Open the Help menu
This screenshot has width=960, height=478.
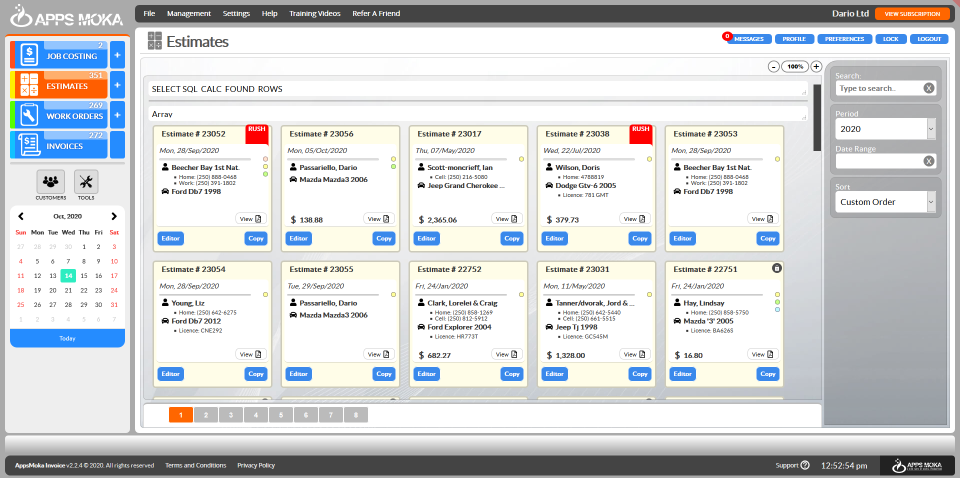269,13
